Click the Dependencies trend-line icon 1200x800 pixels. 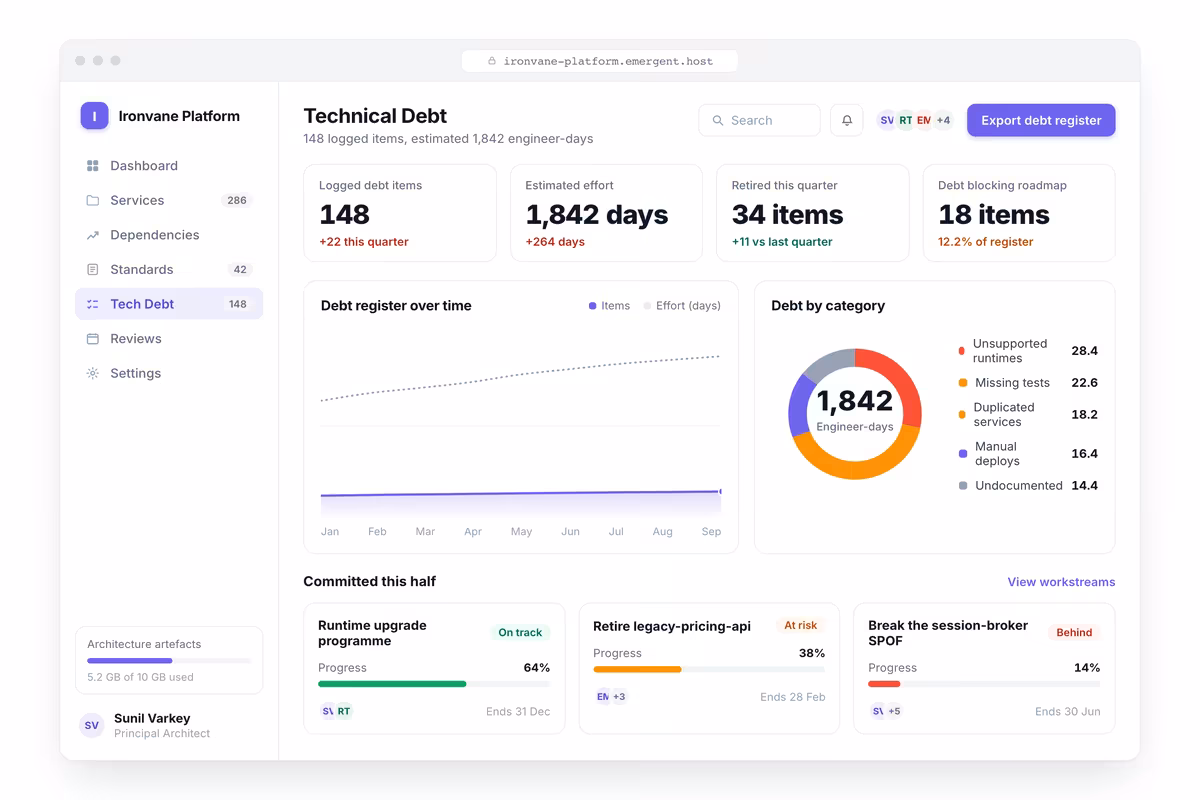pyautogui.click(x=93, y=235)
